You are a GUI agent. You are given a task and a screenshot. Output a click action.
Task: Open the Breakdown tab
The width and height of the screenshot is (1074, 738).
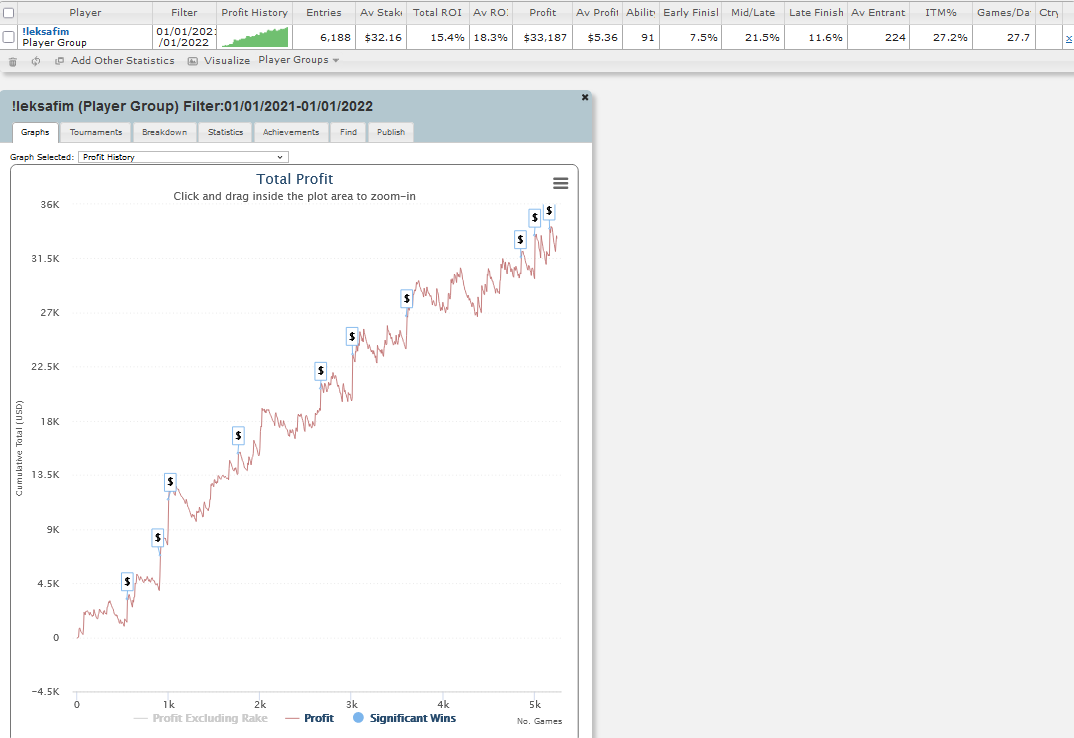click(x=164, y=132)
